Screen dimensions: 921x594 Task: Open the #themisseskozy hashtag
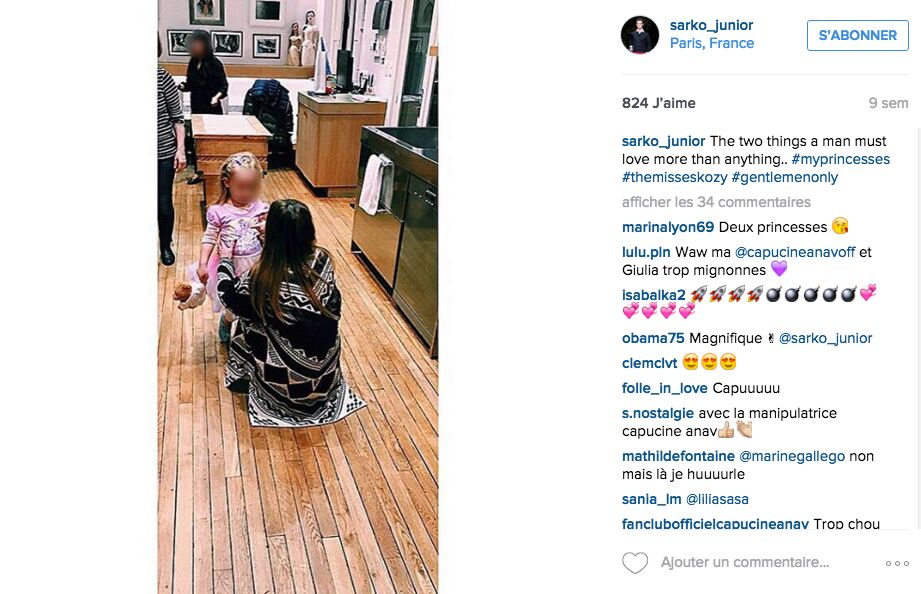point(674,177)
